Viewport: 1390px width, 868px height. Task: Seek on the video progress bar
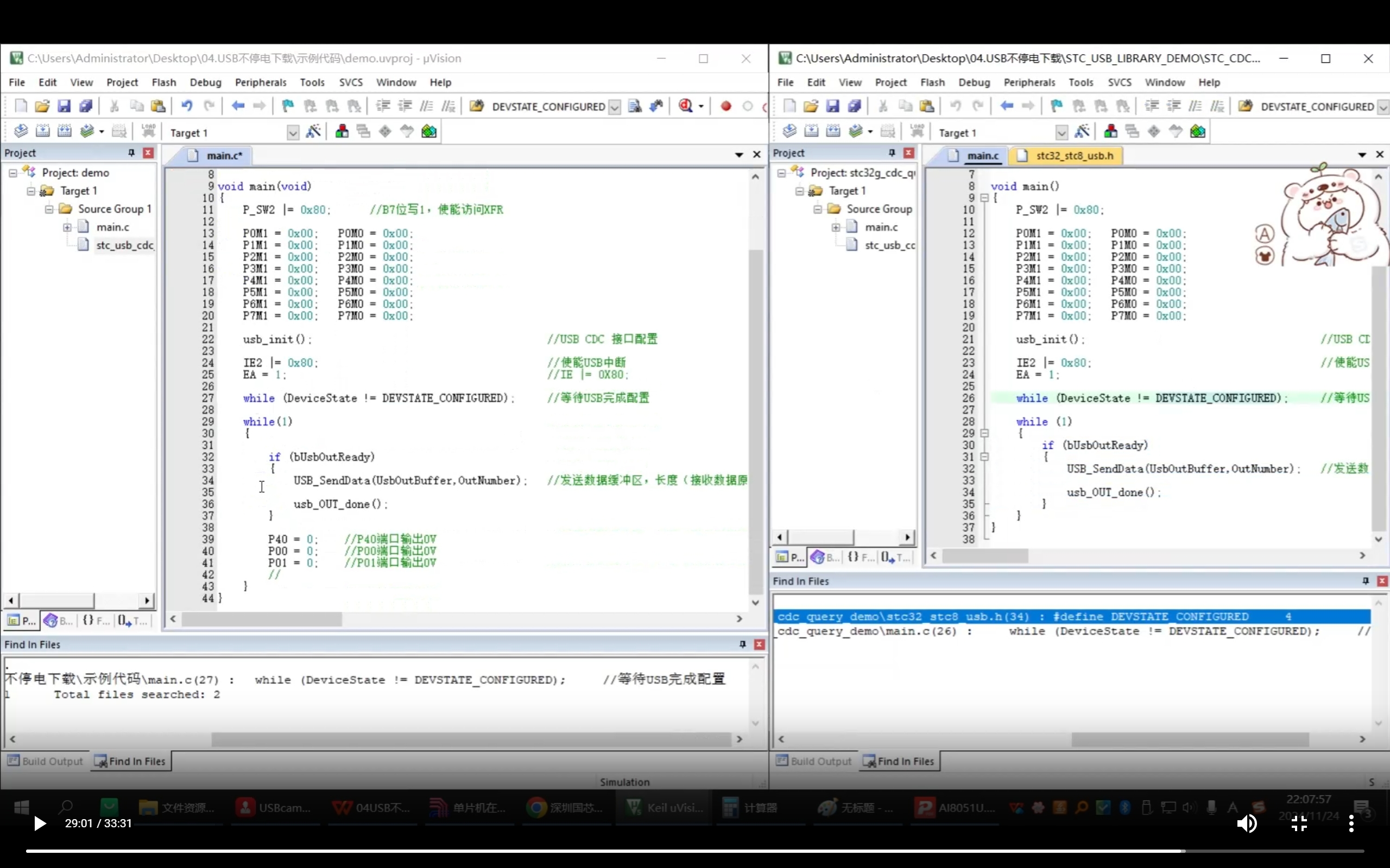[694, 851]
